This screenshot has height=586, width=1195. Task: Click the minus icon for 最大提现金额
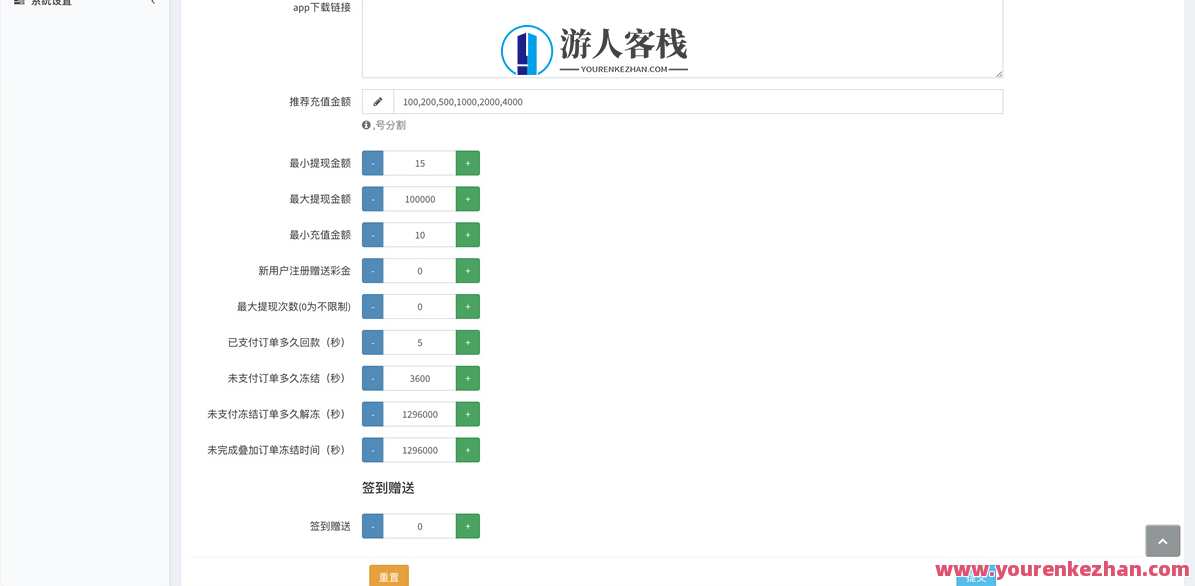point(372,198)
